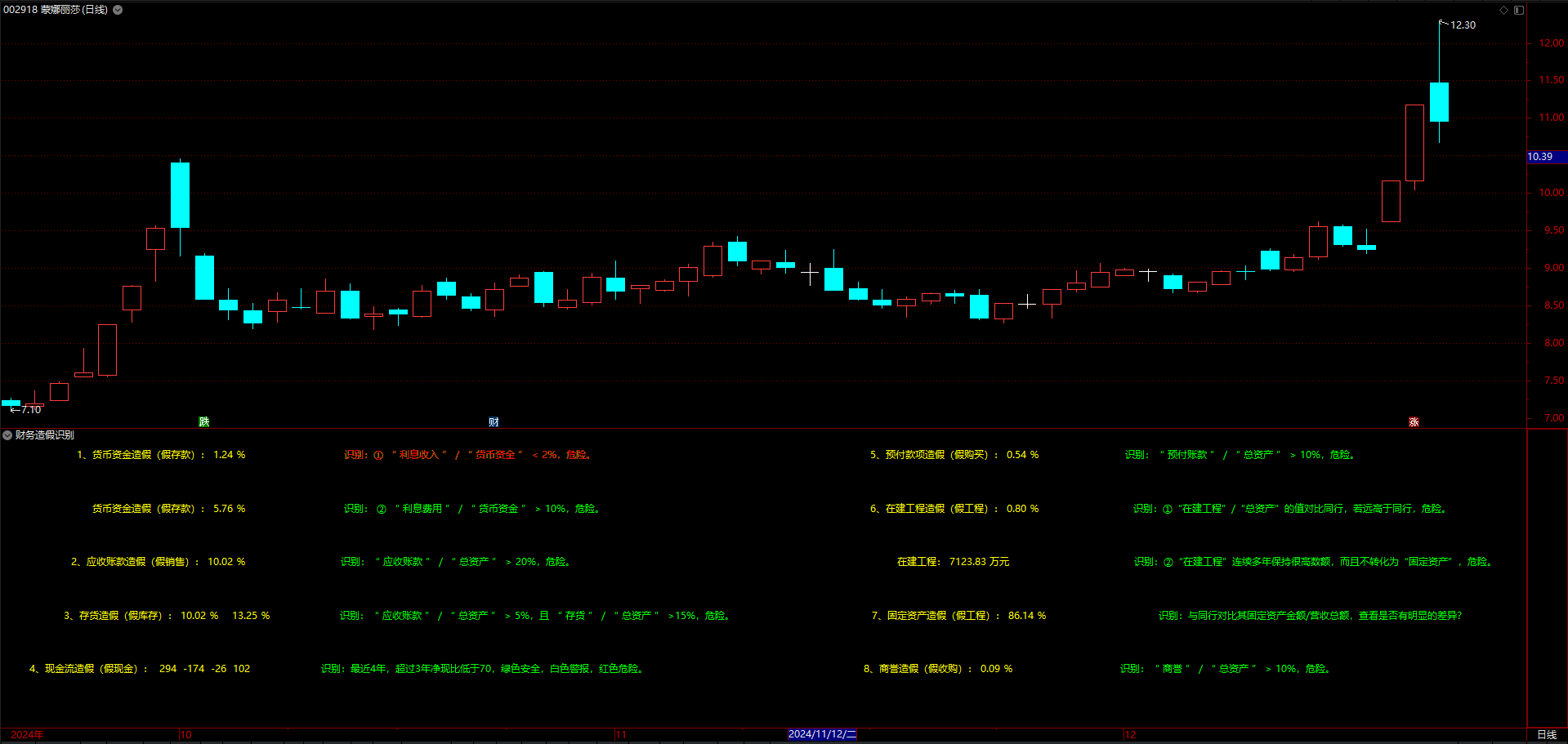Click the 2024/11/12/二 date label on timeline
The image size is (1568, 744).
pos(822,734)
